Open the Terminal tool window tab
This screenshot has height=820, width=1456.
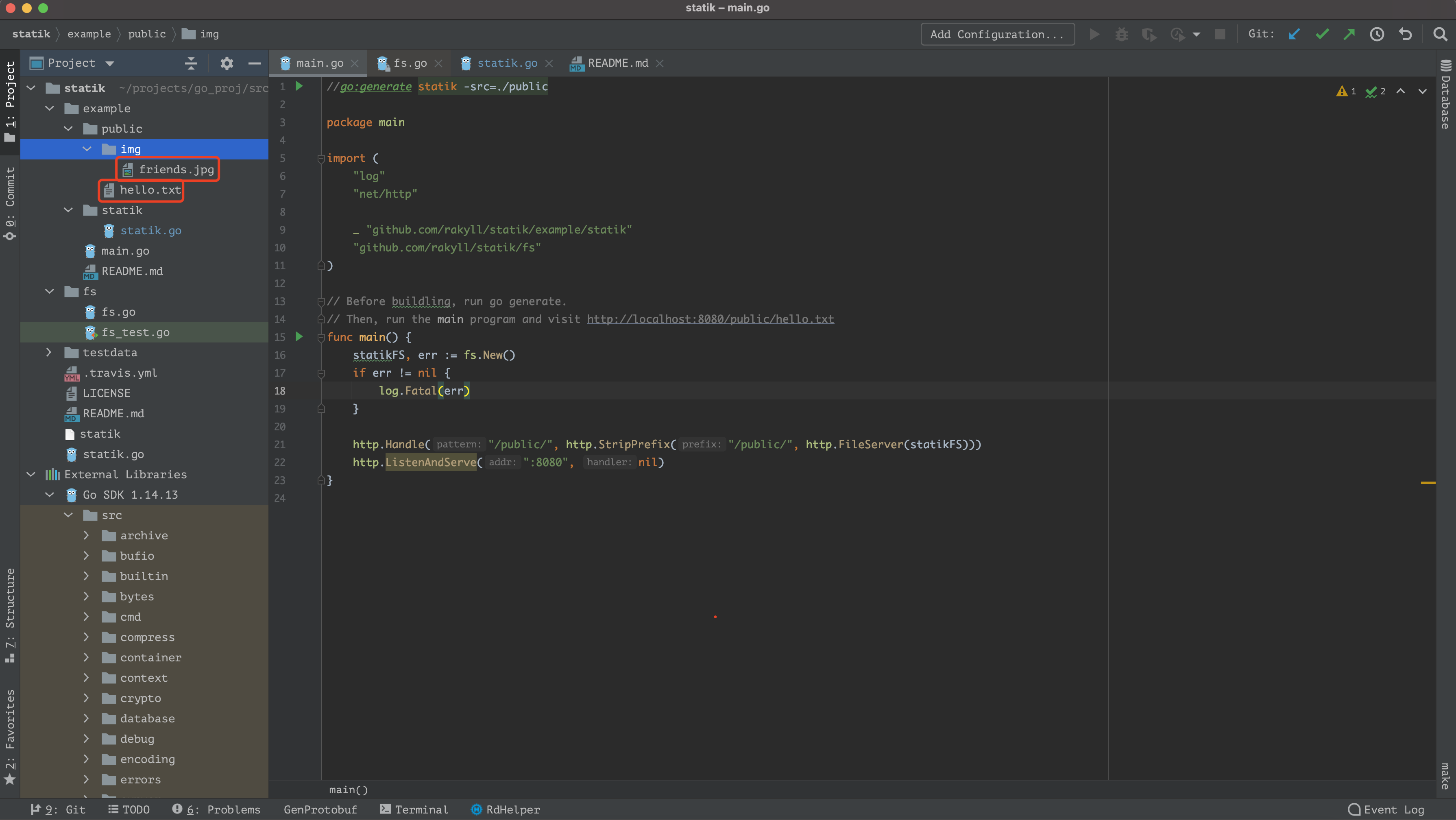point(414,809)
